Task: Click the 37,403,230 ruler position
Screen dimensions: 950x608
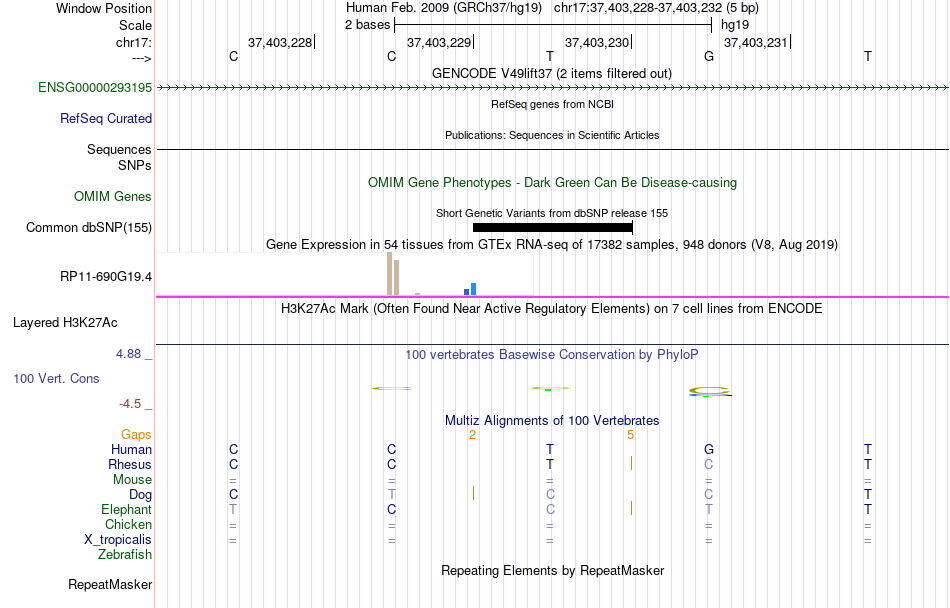Action: (597, 42)
